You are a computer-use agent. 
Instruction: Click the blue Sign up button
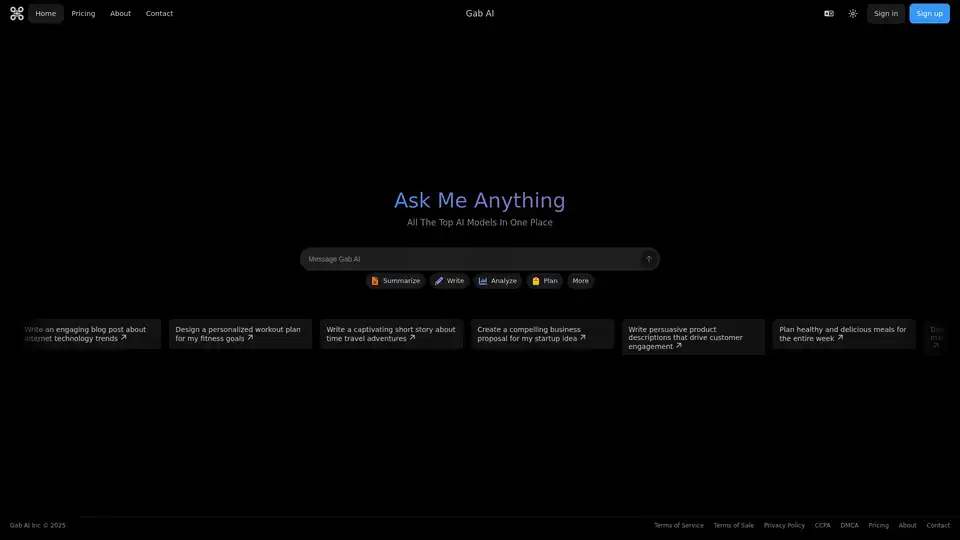click(x=929, y=14)
